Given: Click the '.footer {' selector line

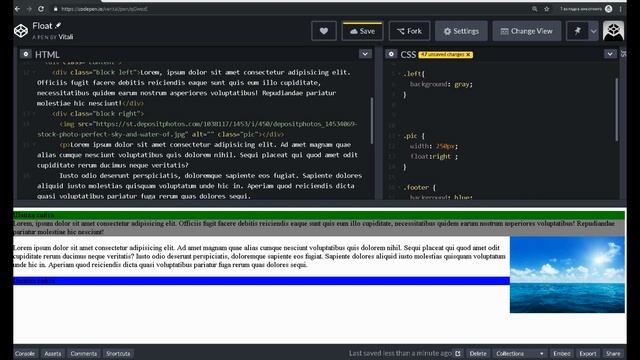Looking at the screenshot, I should [x=420, y=187].
